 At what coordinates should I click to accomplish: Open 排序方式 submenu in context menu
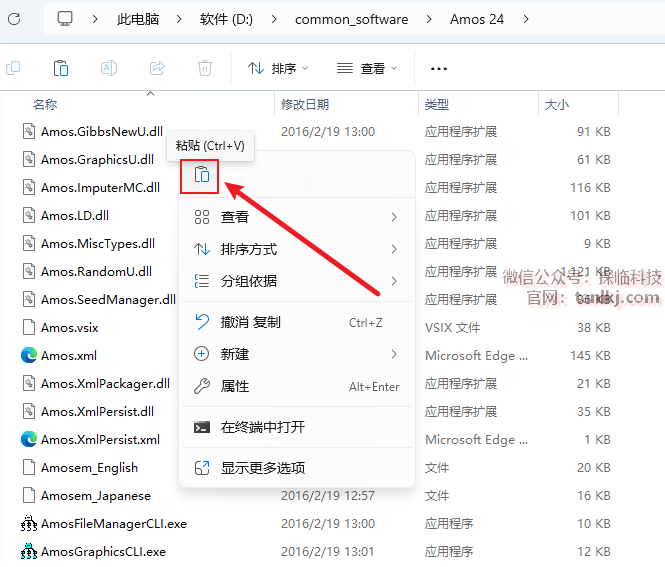[x=296, y=249]
